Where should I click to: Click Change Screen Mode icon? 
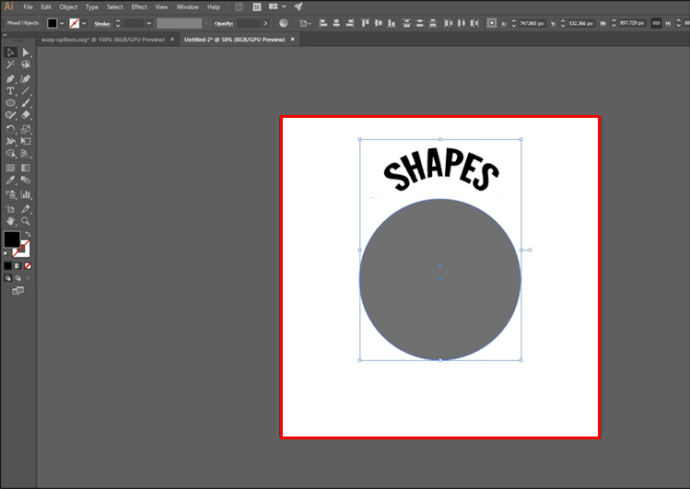pos(18,290)
